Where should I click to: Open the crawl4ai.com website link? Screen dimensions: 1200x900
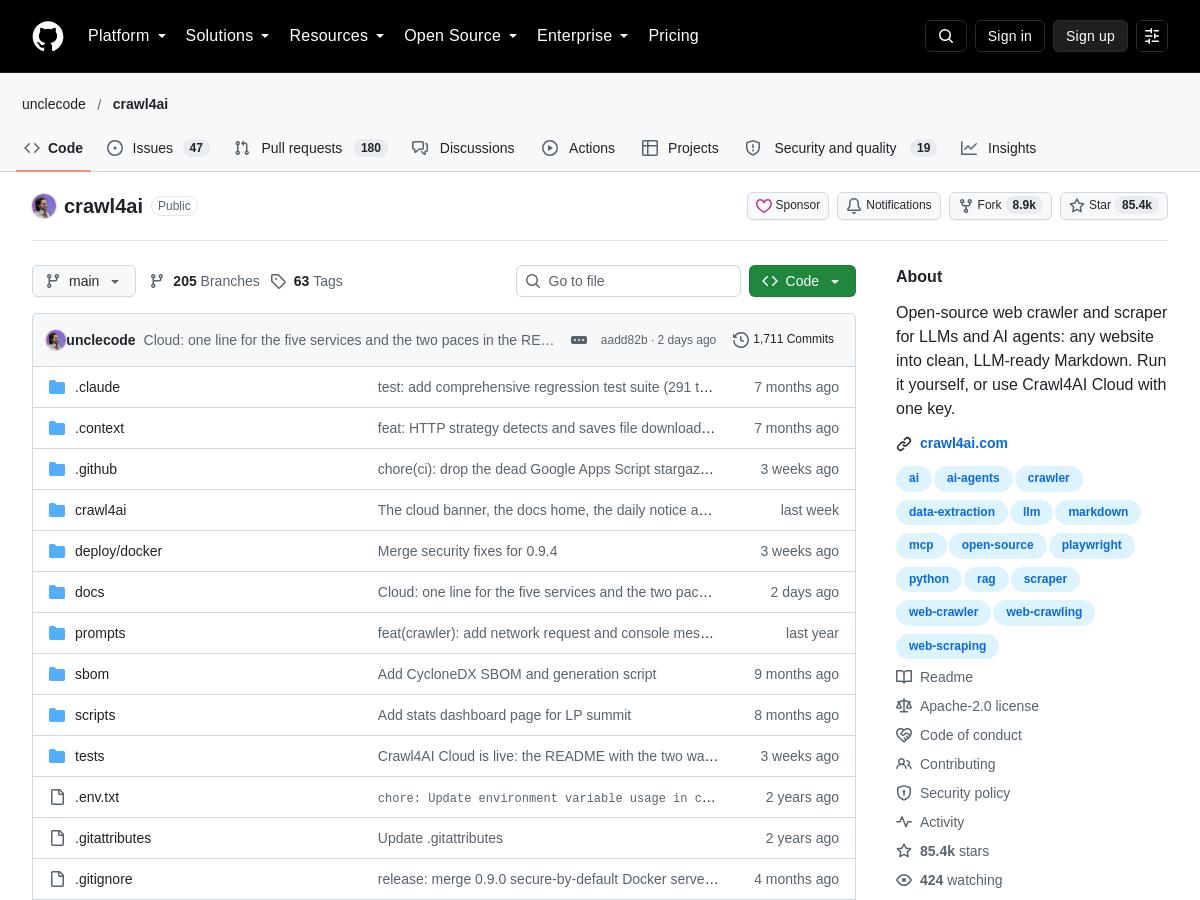click(964, 443)
